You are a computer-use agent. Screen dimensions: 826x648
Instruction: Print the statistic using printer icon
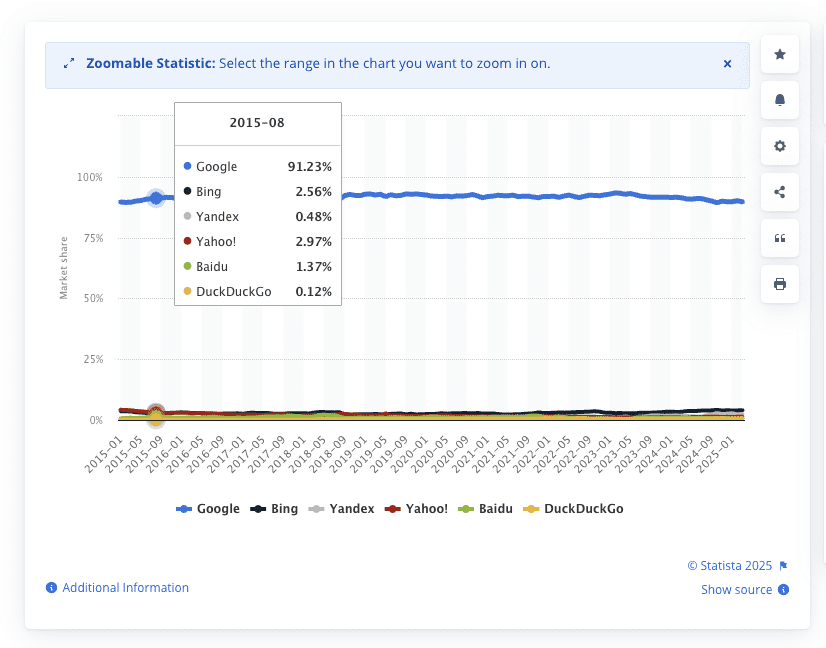[x=780, y=284]
